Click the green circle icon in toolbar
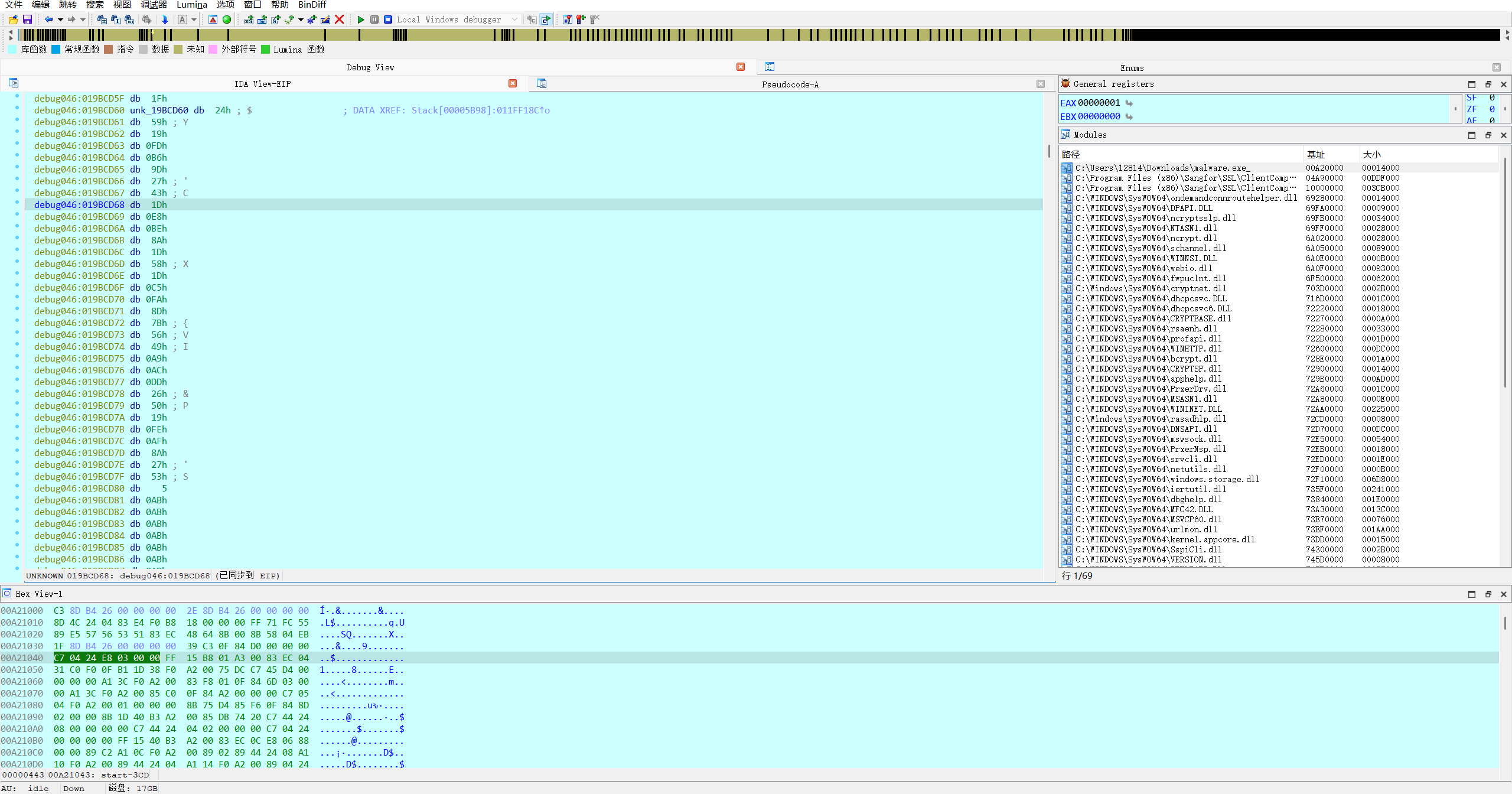Viewport: 1512px width, 794px height. (227, 19)
